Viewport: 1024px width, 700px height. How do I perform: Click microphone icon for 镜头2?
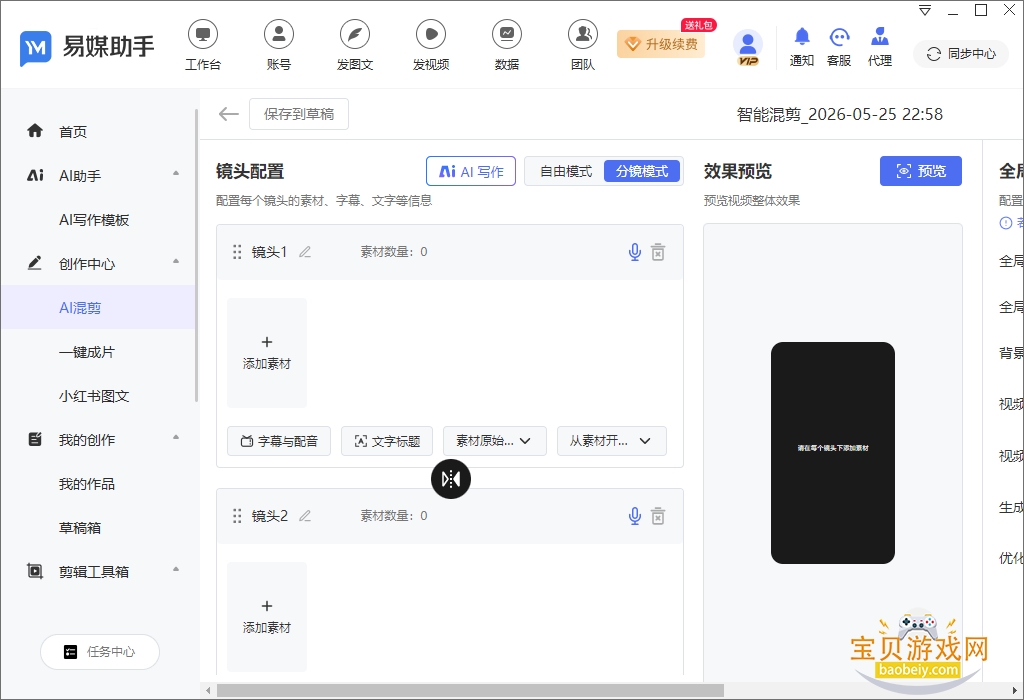(x=634, y=516)
